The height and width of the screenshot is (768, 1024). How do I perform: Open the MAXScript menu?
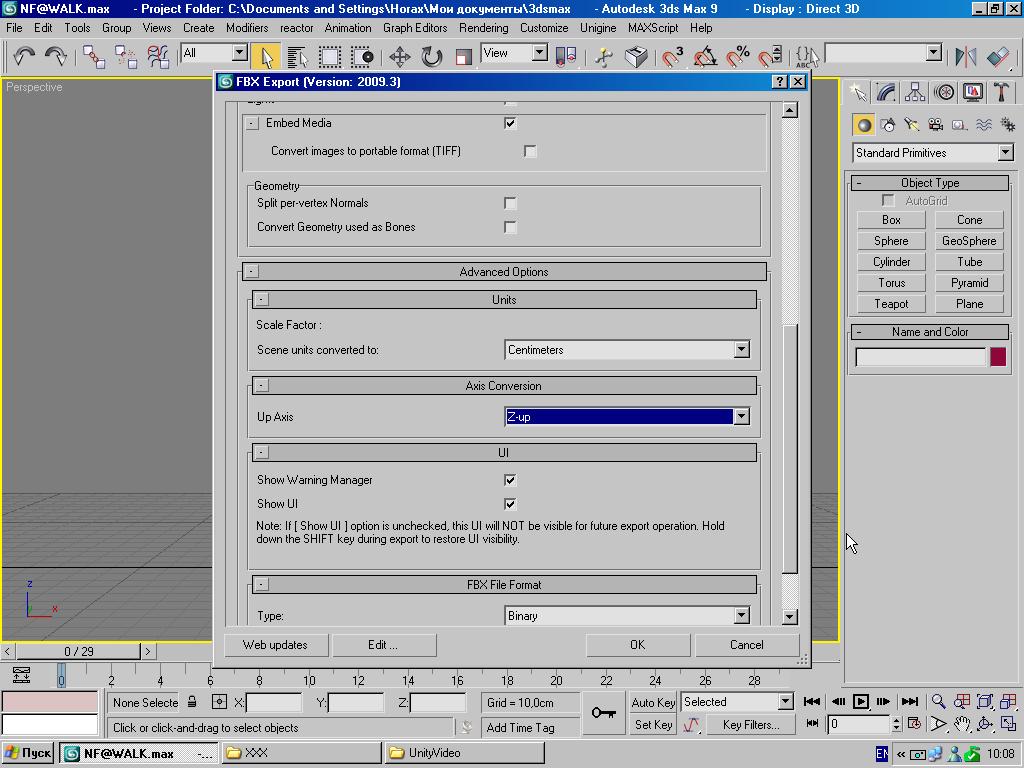coord(652,28)
